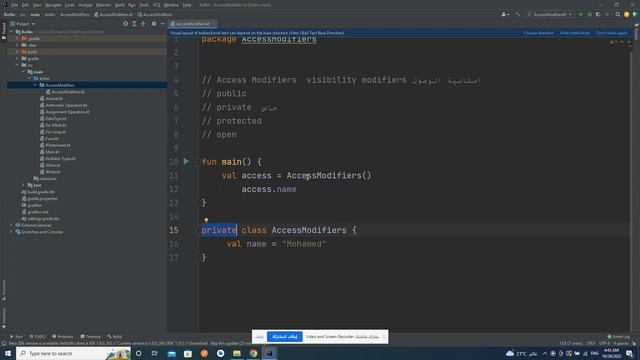The height and width of the screenshot is (360, 640).
Task: Click the orange IDE updates icon
Action: pos(627,14)
